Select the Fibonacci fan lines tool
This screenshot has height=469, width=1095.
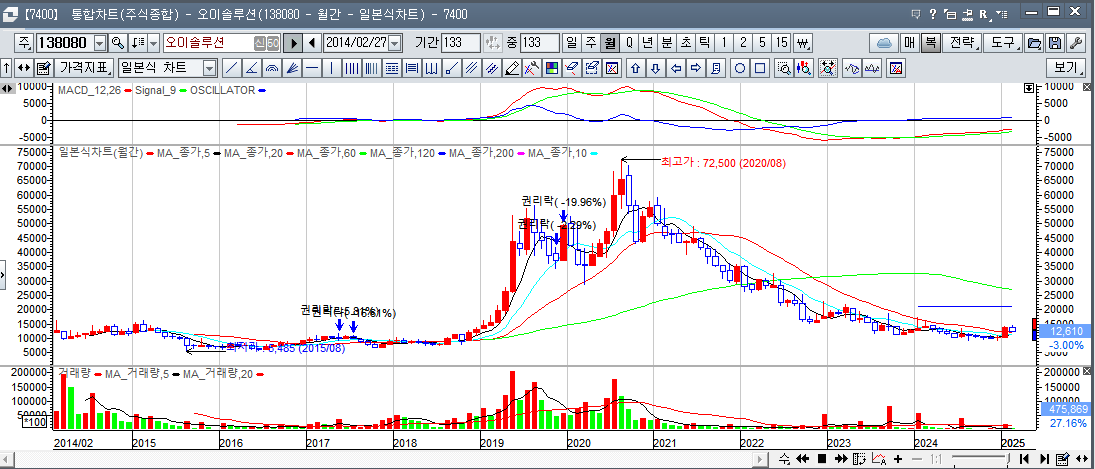291,68
